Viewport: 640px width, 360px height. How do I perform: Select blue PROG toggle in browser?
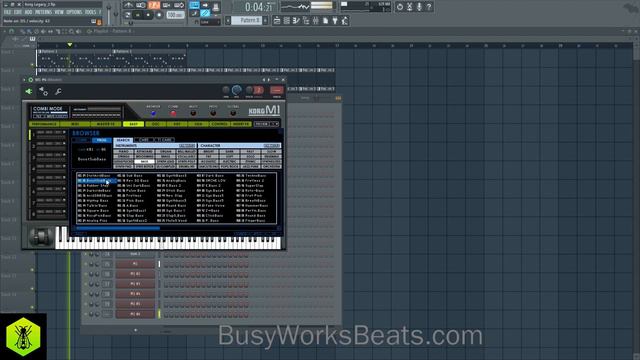[x=102, y=140]
